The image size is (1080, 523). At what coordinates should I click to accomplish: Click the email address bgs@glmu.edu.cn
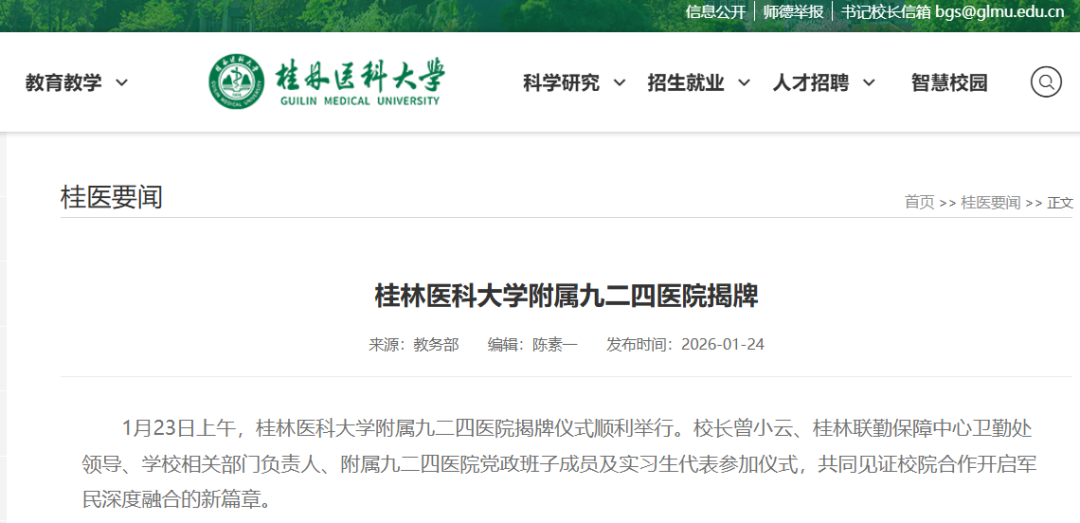coord(999,12)
